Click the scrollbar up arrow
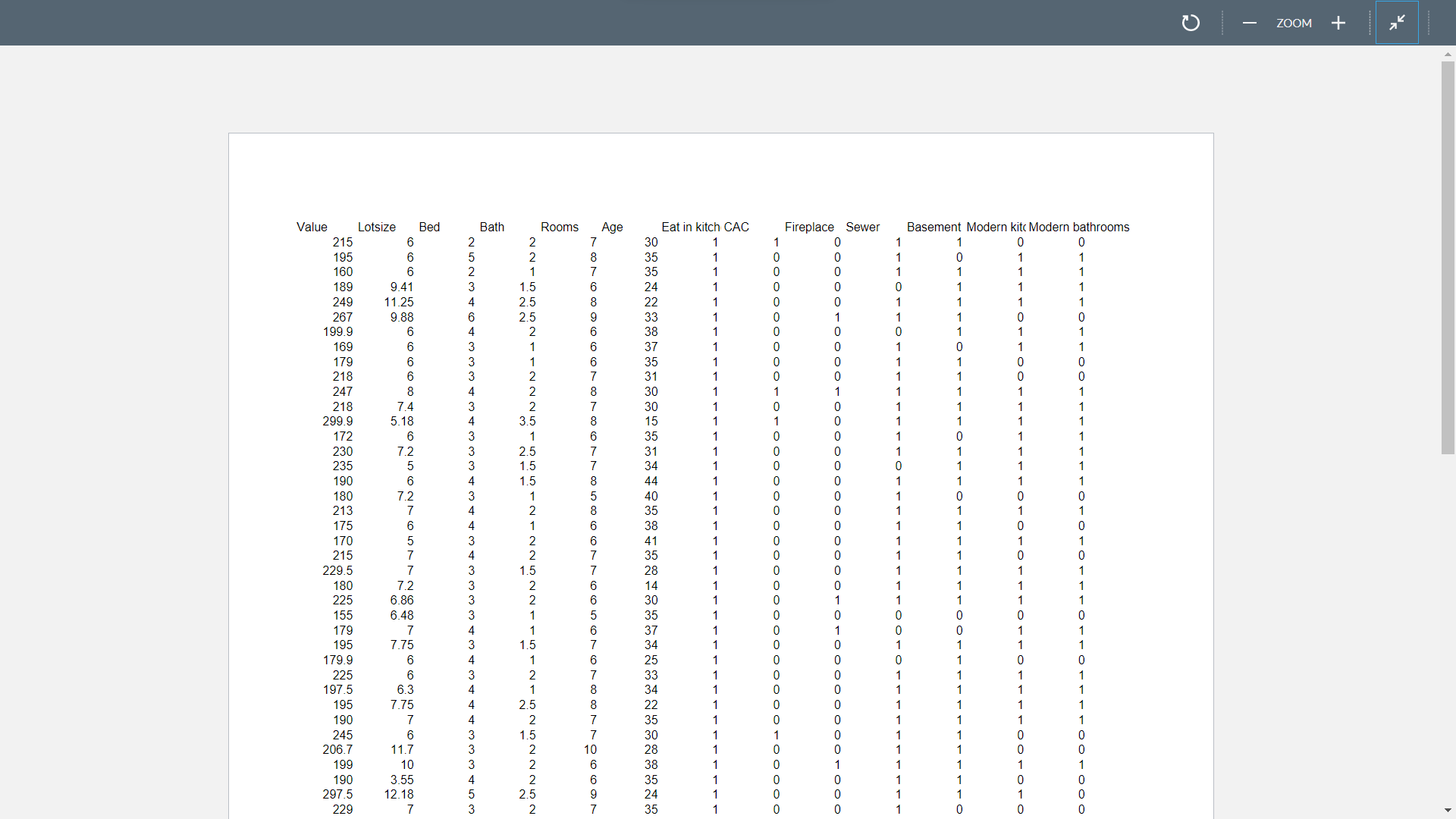Viewport: 1456px width, 819px height. (x=1448, y=53)
